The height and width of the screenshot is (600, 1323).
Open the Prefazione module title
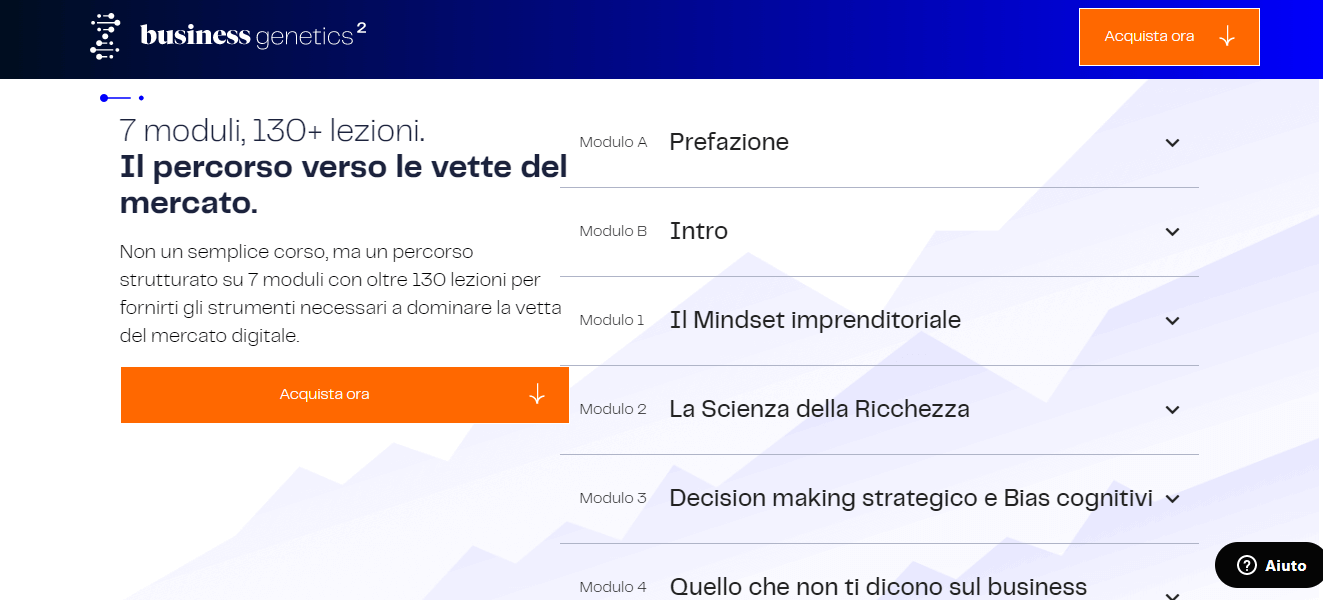coord(729,142)
